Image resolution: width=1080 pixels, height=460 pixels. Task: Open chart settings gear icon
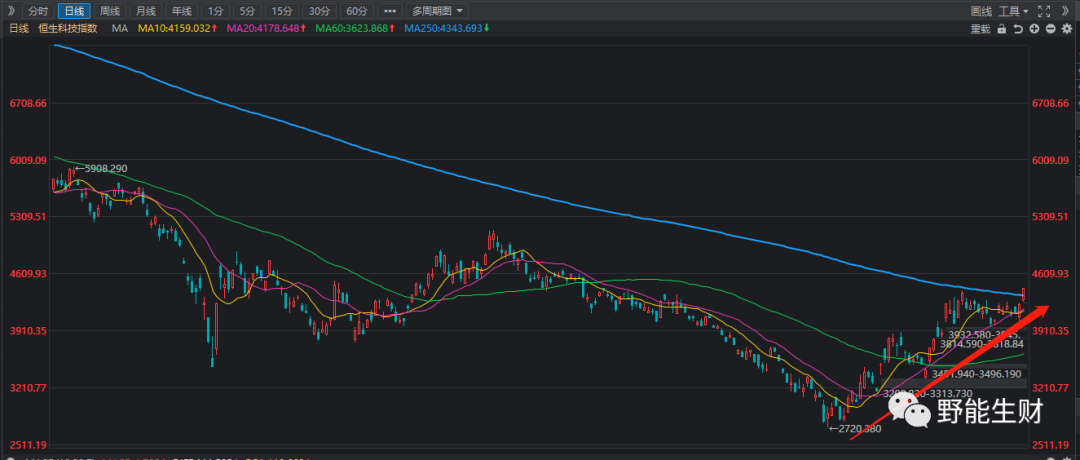(x=1067, y=29)
